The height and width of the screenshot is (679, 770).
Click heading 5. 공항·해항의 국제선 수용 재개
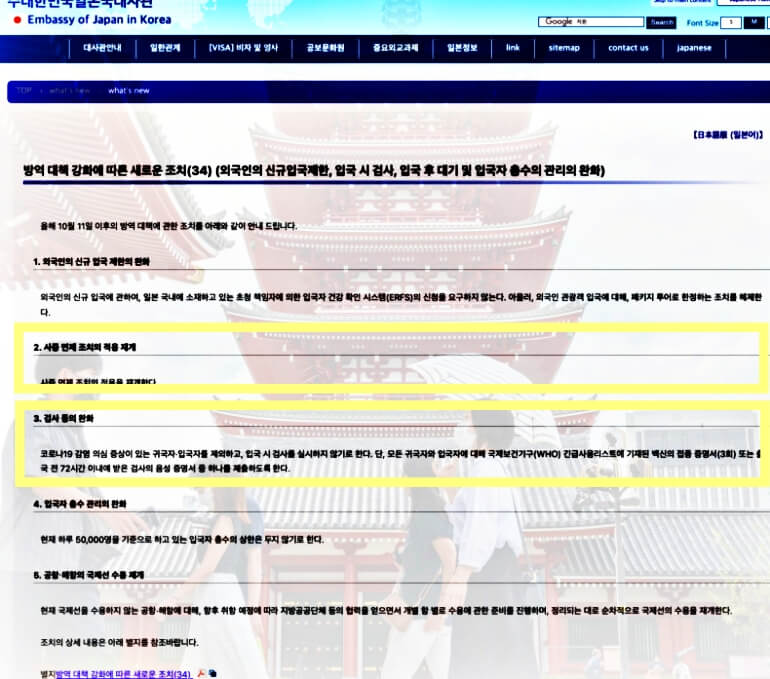88,575
